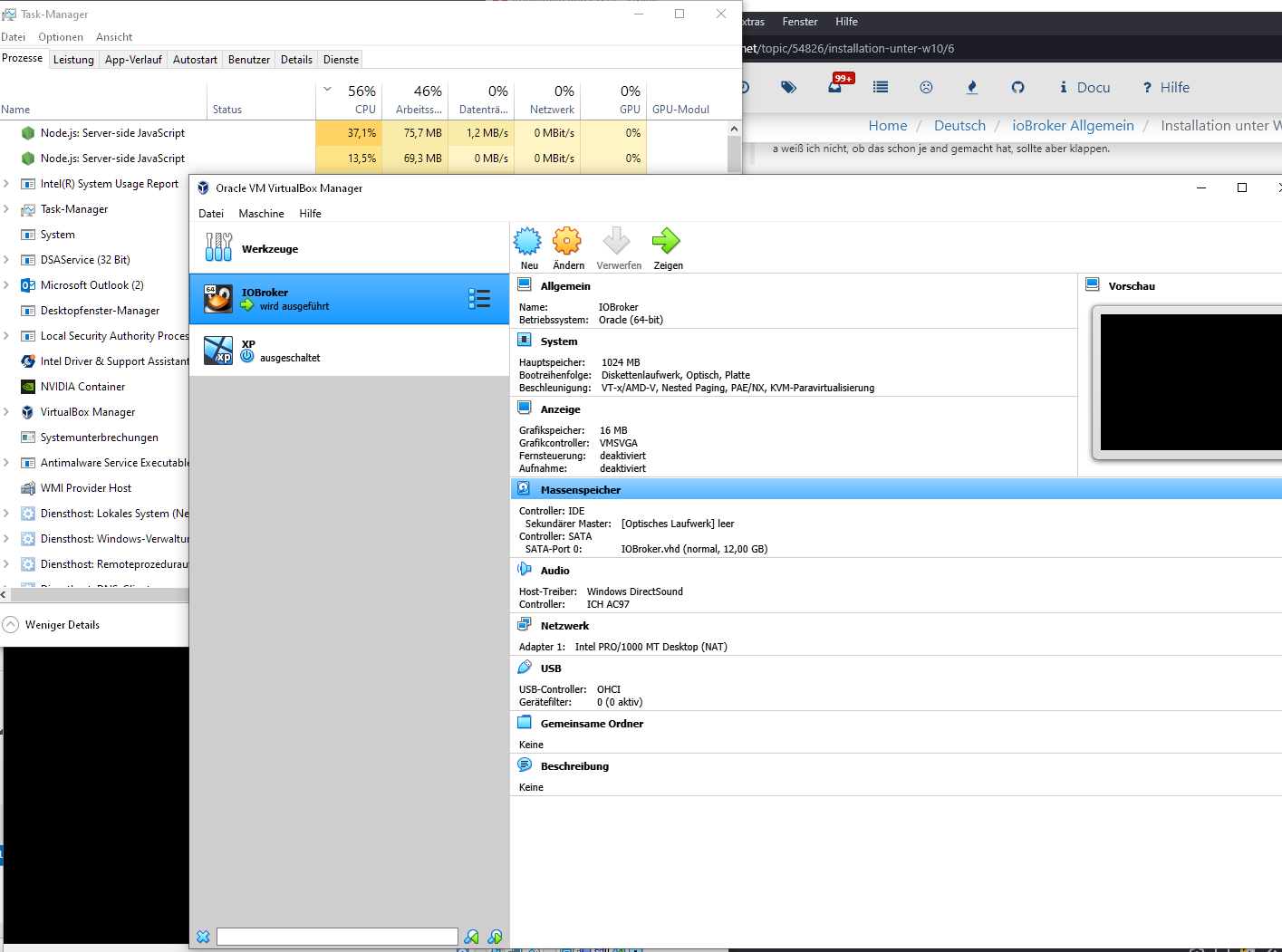Expand the Intel(R) System Usage Report process
Screen dimensions: 1282x952
tap(6, 183)
